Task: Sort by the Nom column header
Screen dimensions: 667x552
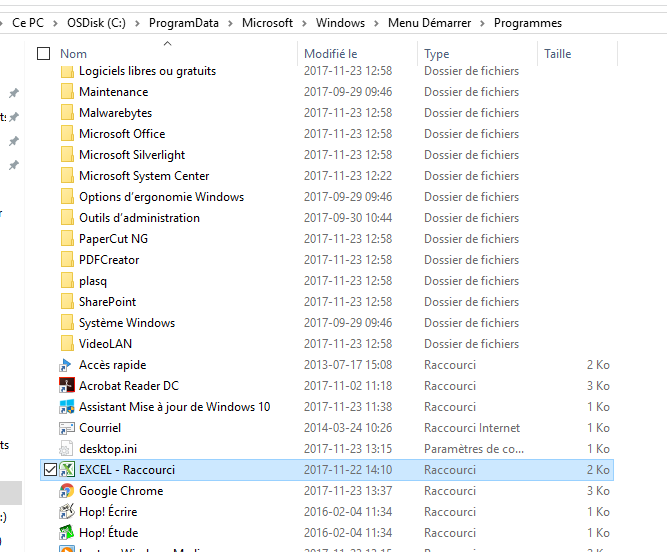Action: (x=73, y=54)
